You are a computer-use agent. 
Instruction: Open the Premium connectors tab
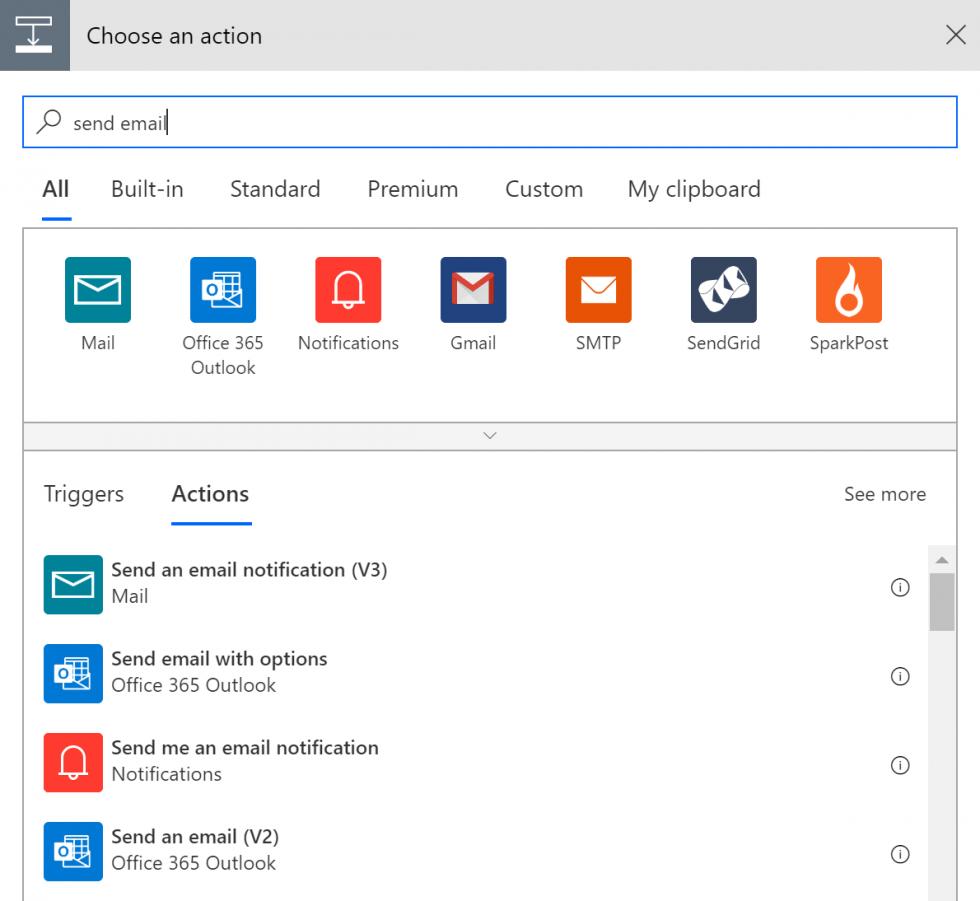tap(412, 189)
